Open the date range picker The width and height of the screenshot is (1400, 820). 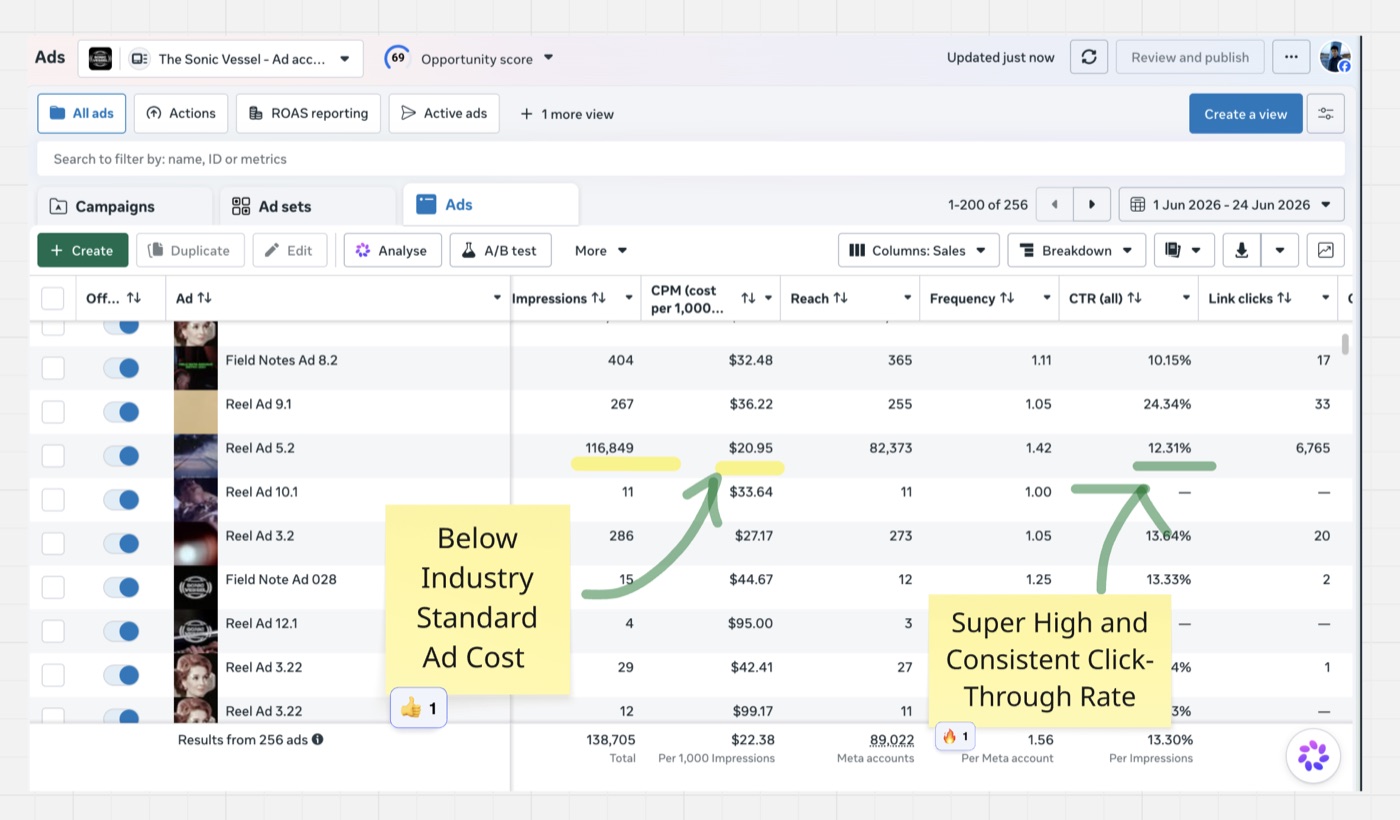(1231, 204)
